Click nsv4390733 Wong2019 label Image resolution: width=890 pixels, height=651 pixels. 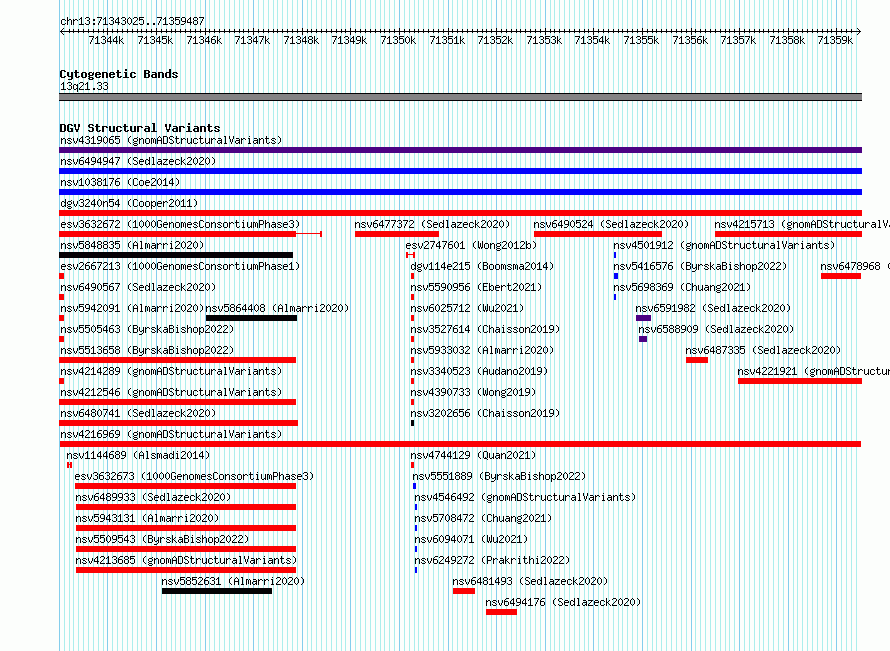coord(473,392)
